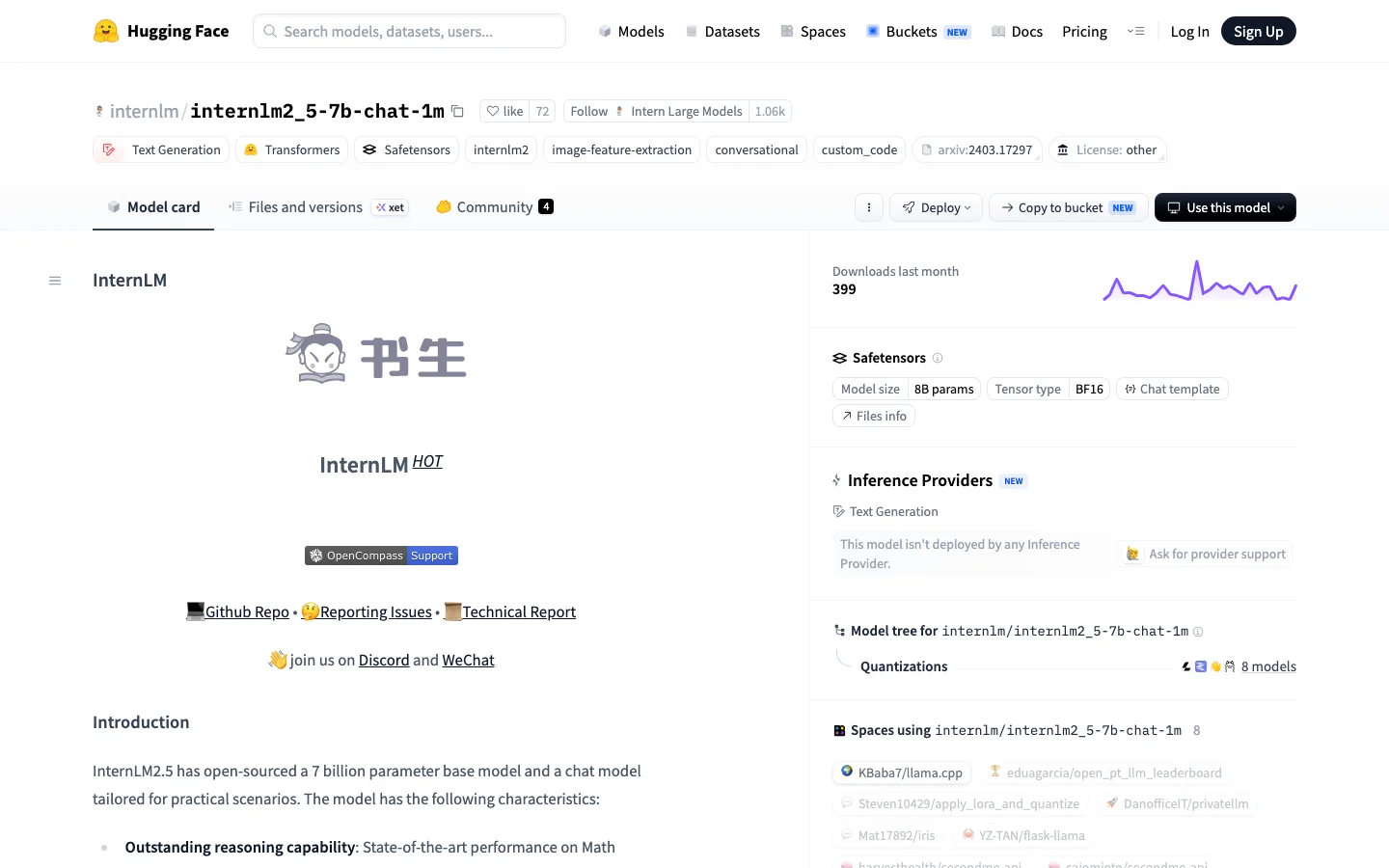Click the Text Generation tag
Screen dimensions: 1389x868
[x=161, y=149]
